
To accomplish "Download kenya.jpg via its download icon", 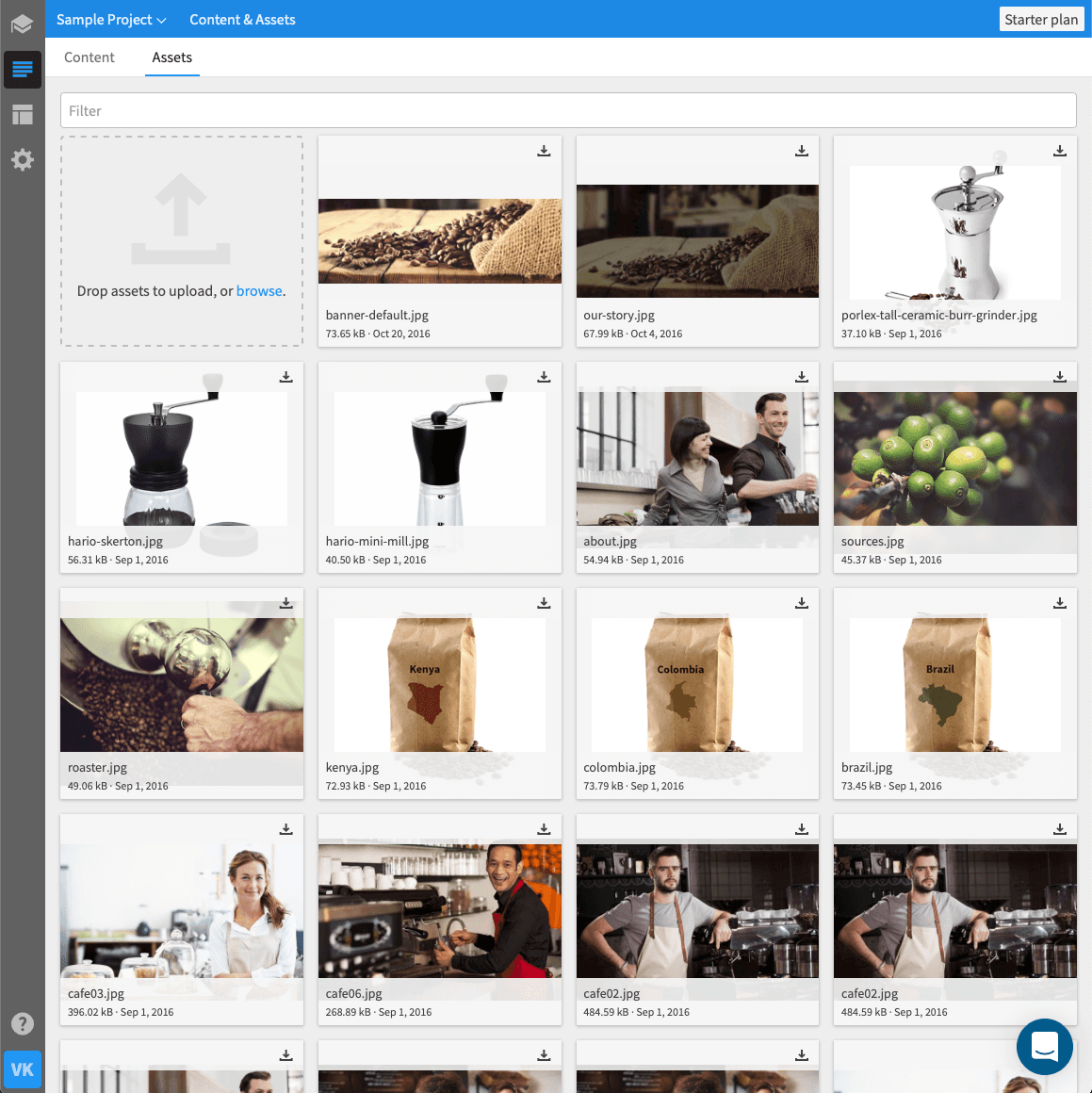I will (x=544, y=603).
